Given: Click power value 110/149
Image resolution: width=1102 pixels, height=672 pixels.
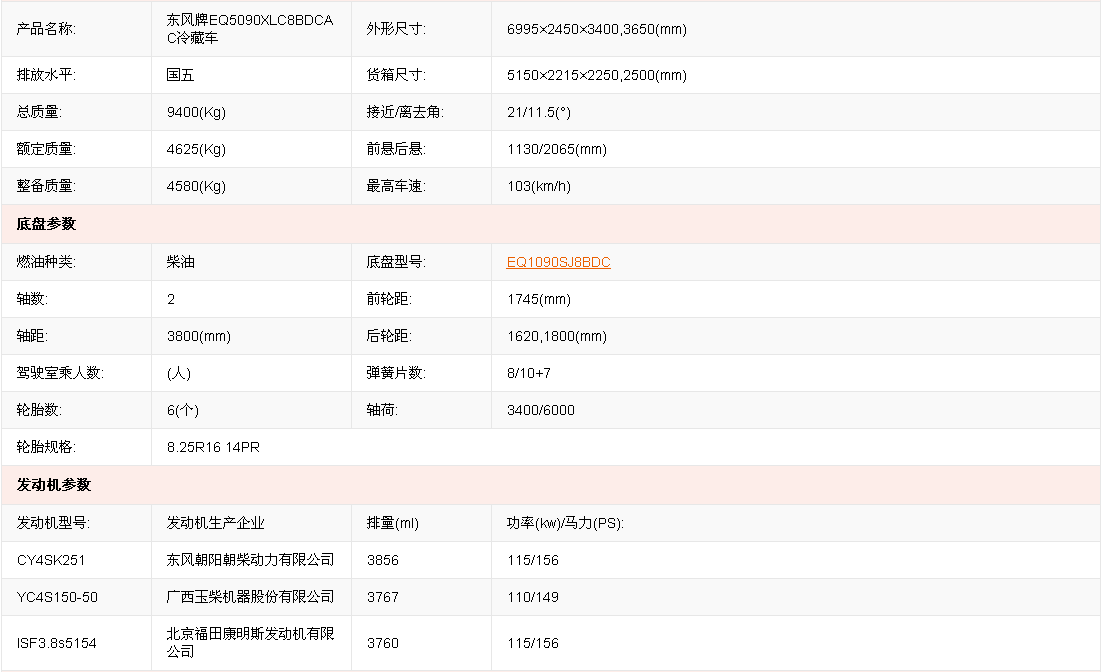Looking at the screenshot, I should (533, 597).
